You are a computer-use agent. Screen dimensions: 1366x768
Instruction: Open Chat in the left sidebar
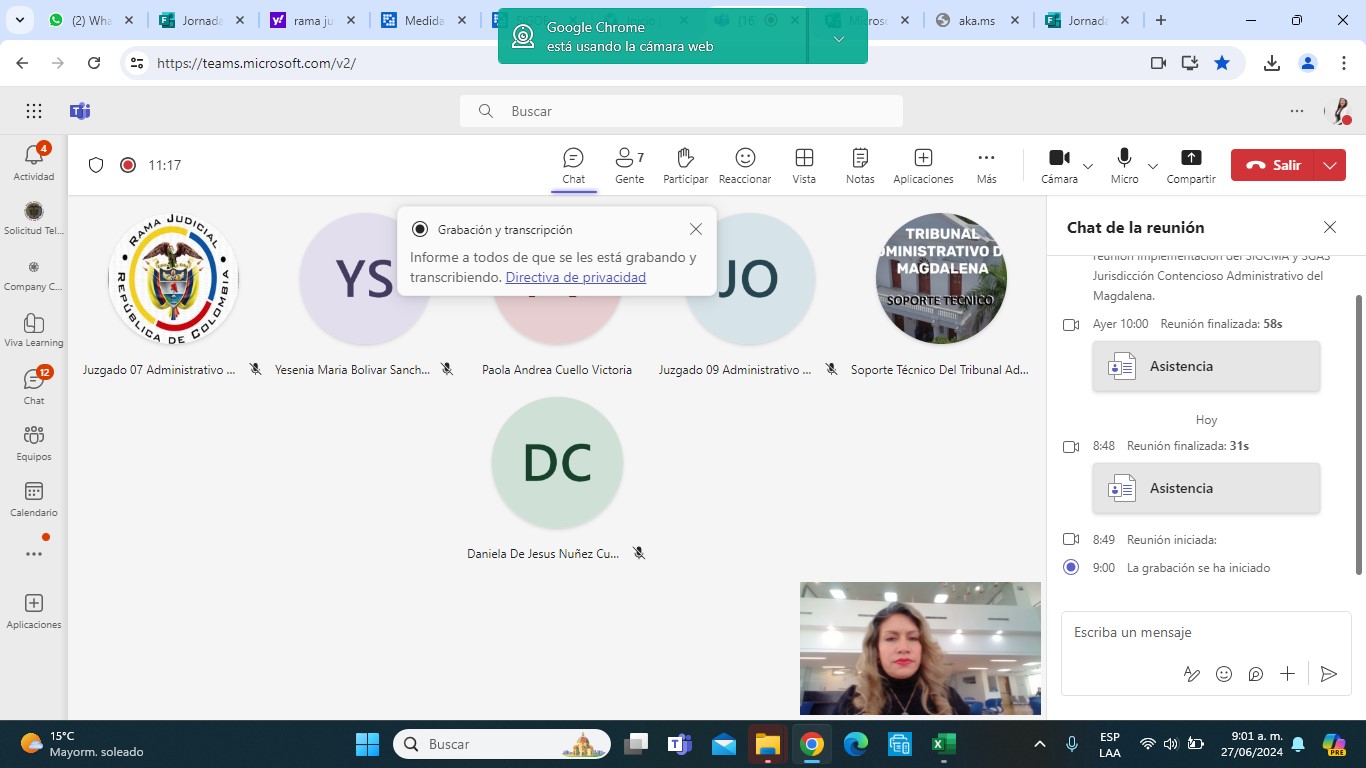click(x=34, y=387)
